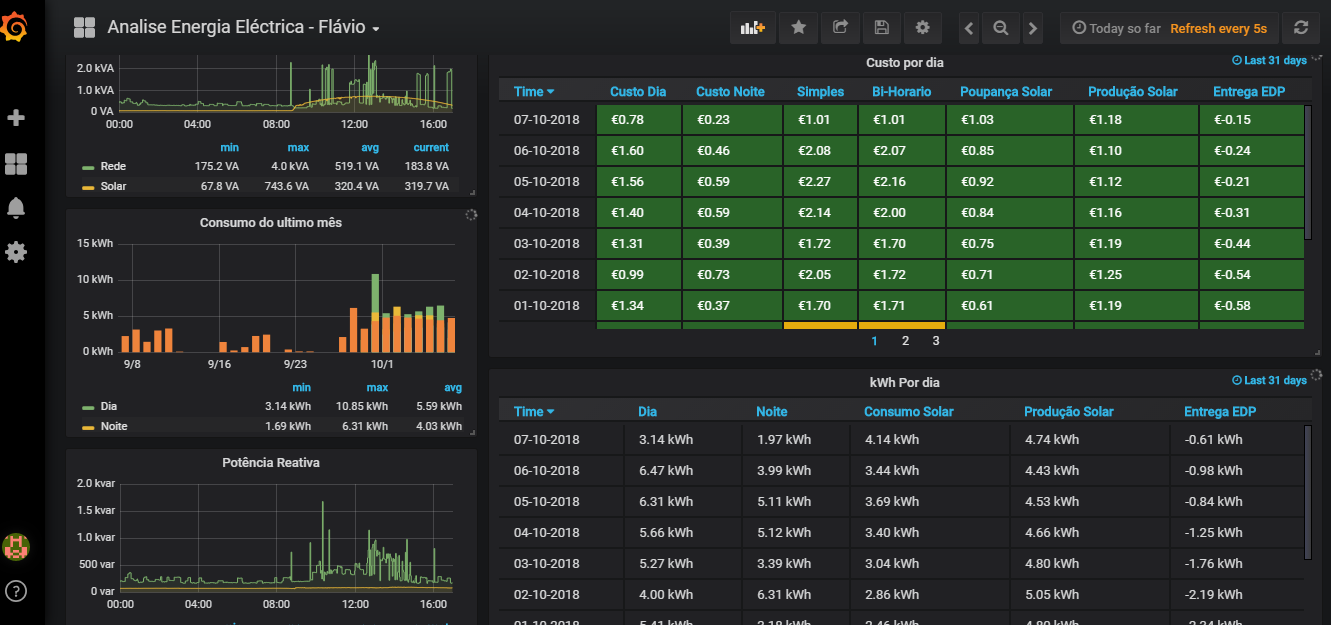1331x625 pixels.
Task: Click the Grafana logo home icon
Action: (16, 27)
